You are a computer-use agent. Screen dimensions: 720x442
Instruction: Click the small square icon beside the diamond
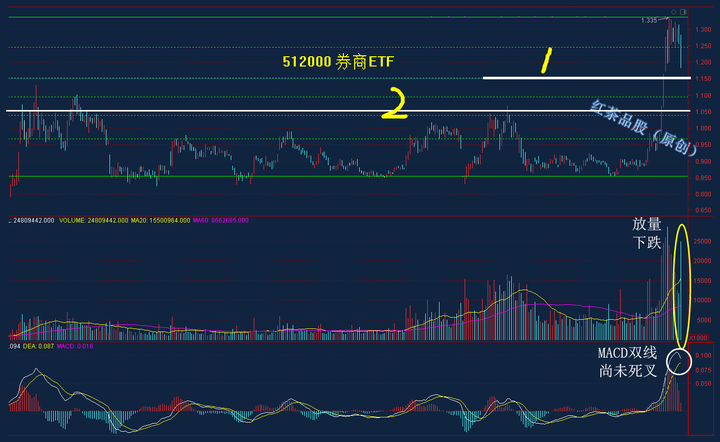pyautogui.click(x=685, y=11)
